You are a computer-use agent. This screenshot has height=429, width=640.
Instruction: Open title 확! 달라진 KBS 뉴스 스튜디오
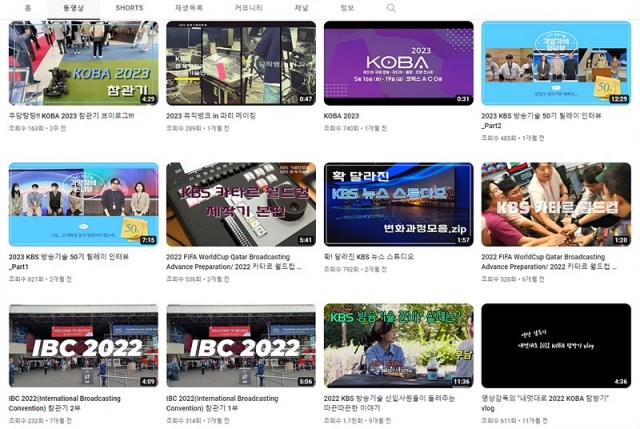pyautogui.click(x=369, y=257)
